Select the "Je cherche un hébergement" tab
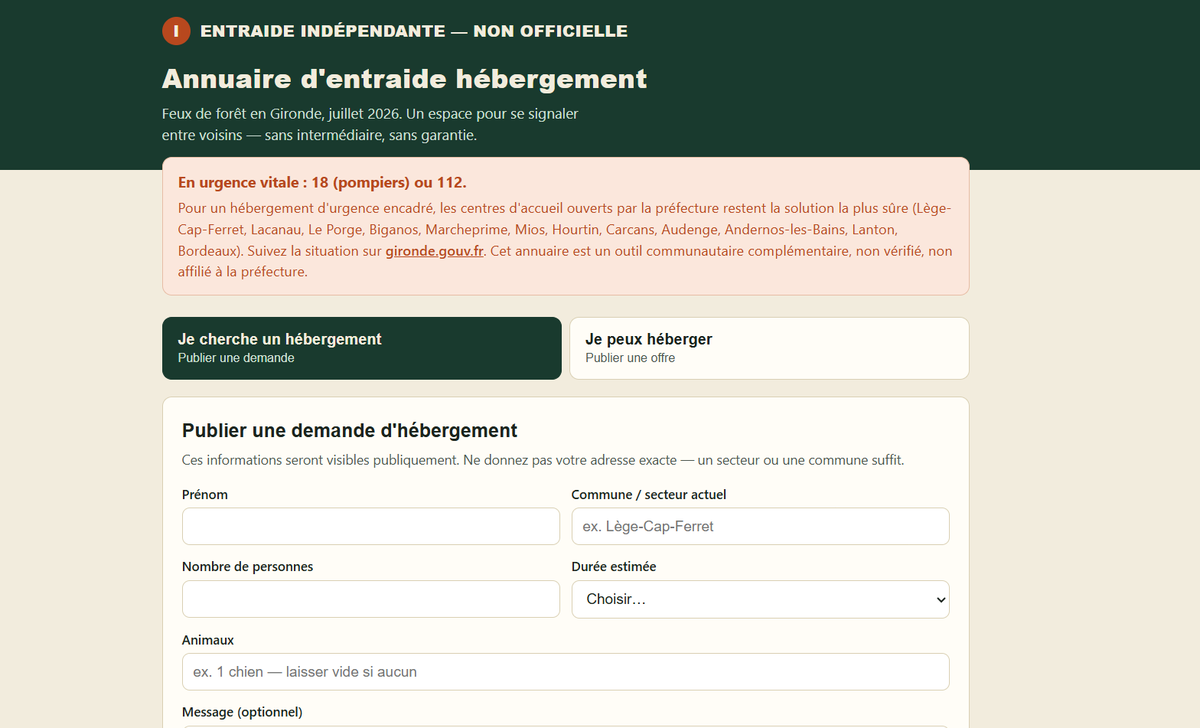Image resolution: width=1200 pixels, height=728 pixels. click(362, 348)
